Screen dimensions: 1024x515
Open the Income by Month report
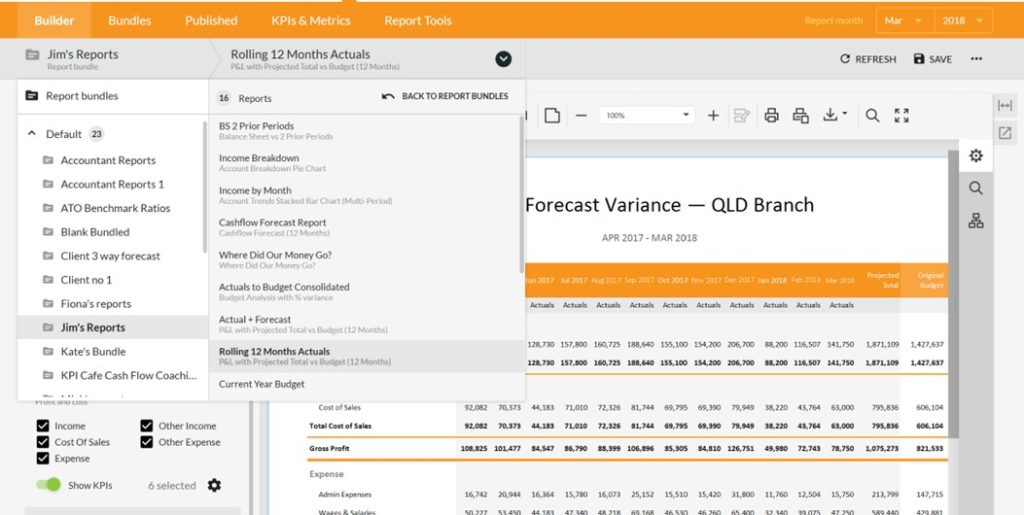[364, 195]
